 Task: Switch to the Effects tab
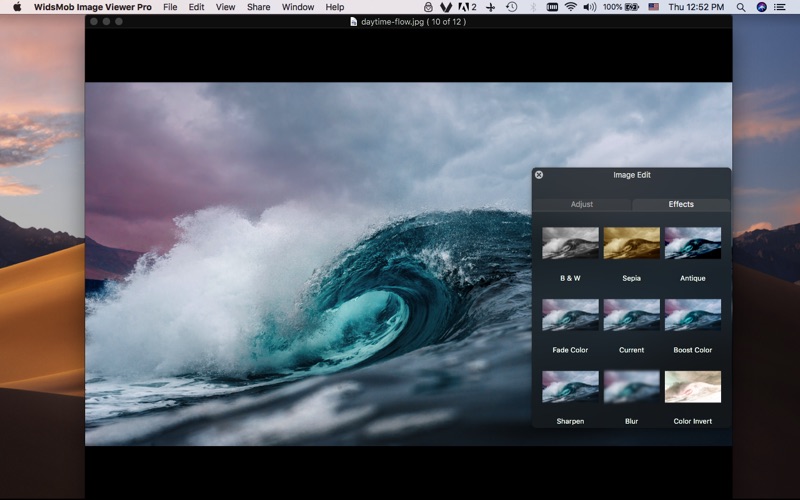pyautogui.click(x=681, y=204)
